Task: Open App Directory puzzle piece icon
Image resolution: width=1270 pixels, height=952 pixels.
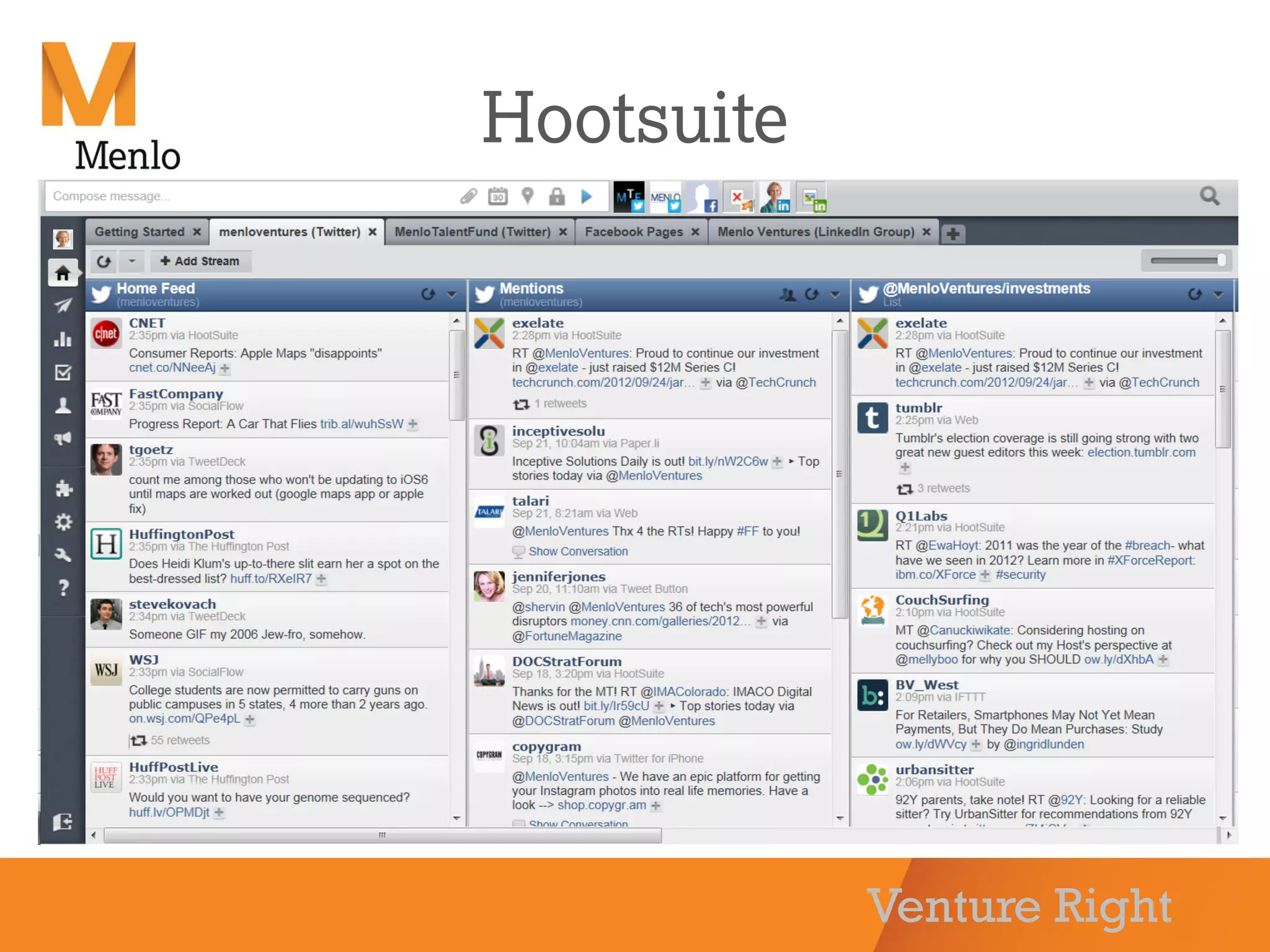Action: pyautogui.click(x=63, y=488)
